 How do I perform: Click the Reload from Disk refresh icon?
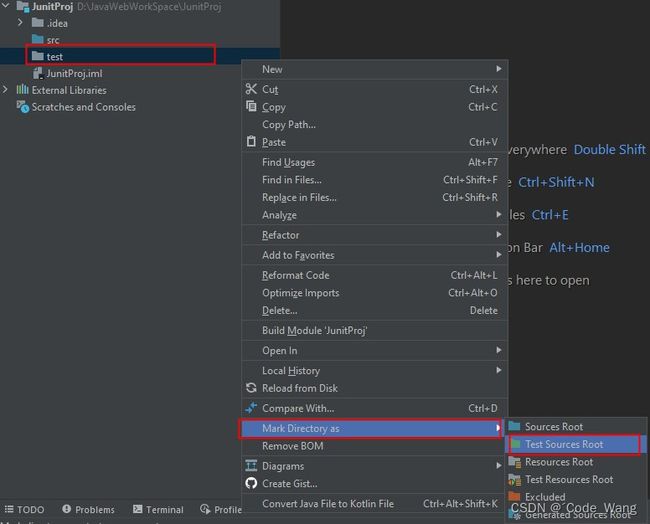pos(251,388)
